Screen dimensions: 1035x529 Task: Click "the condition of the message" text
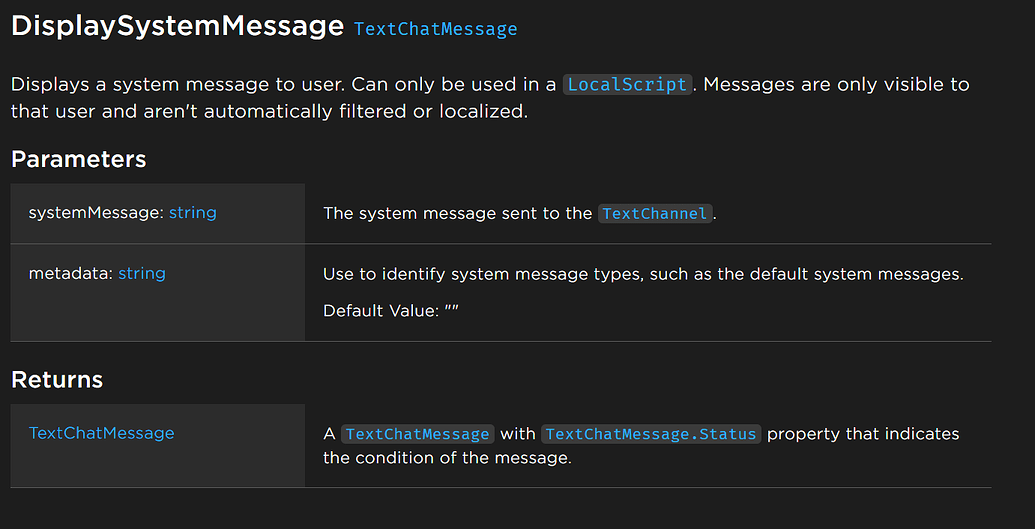tap(447, 457)
